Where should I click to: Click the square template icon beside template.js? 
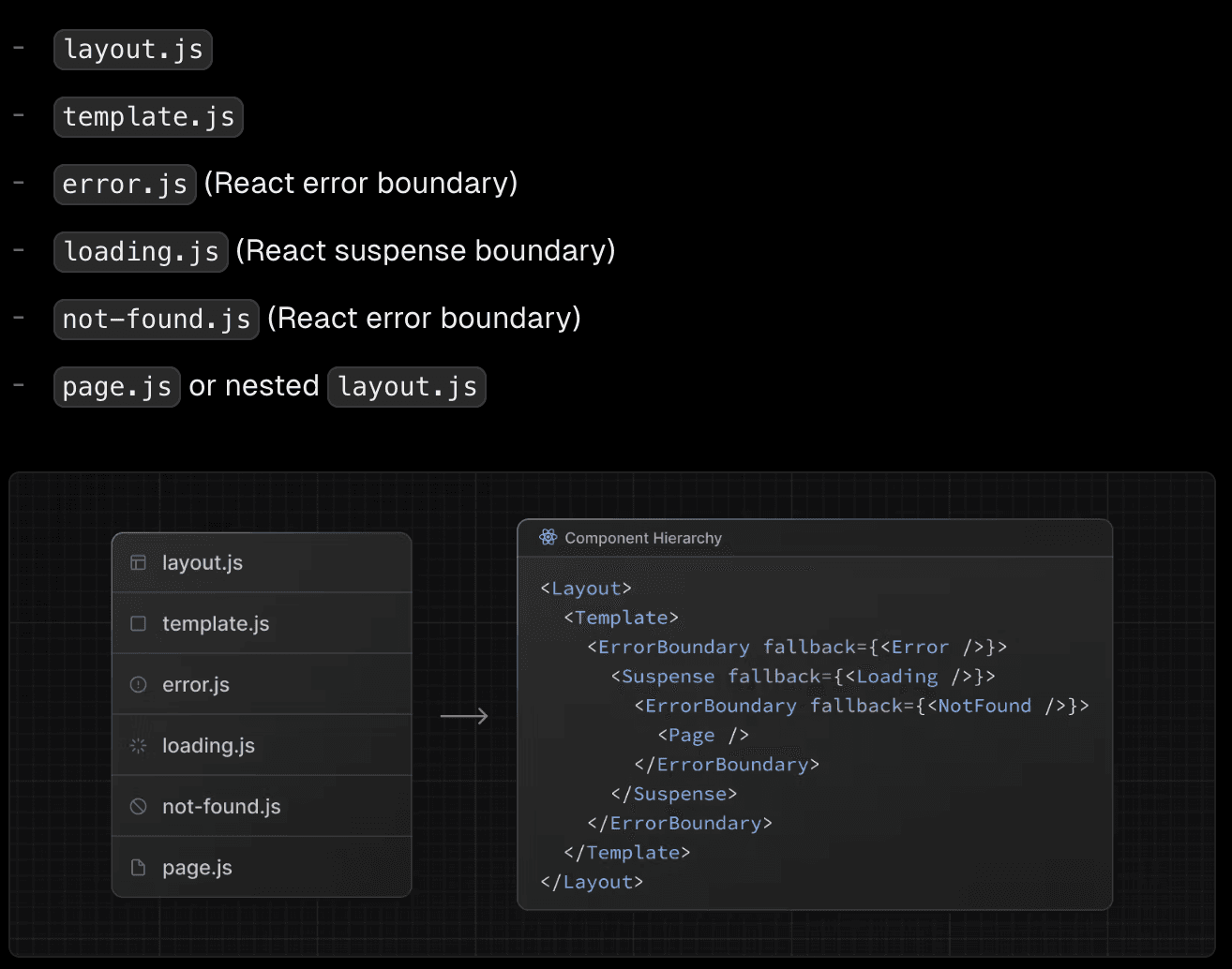coord(138,623)
